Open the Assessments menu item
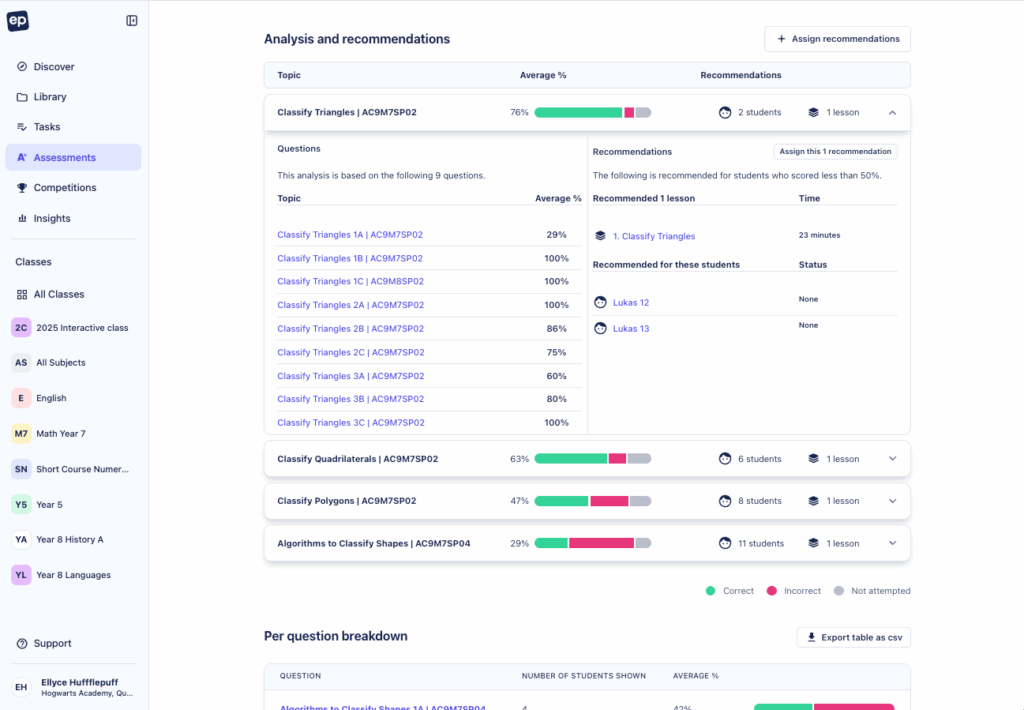The height and width of the screenshot is (710, 1024). click(x=64, y=158)
